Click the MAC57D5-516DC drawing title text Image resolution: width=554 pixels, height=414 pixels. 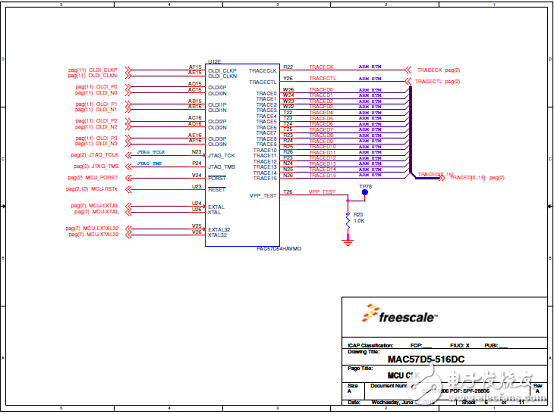[426, 360]
